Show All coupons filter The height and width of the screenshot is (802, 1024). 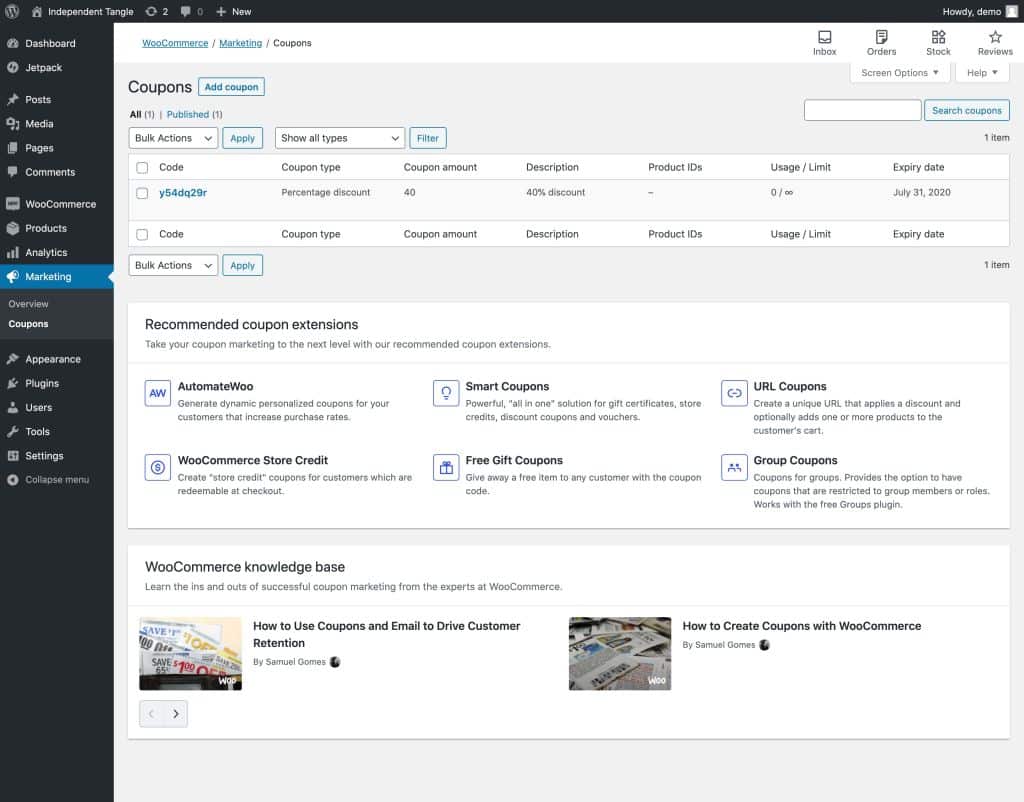coord(135,114)
